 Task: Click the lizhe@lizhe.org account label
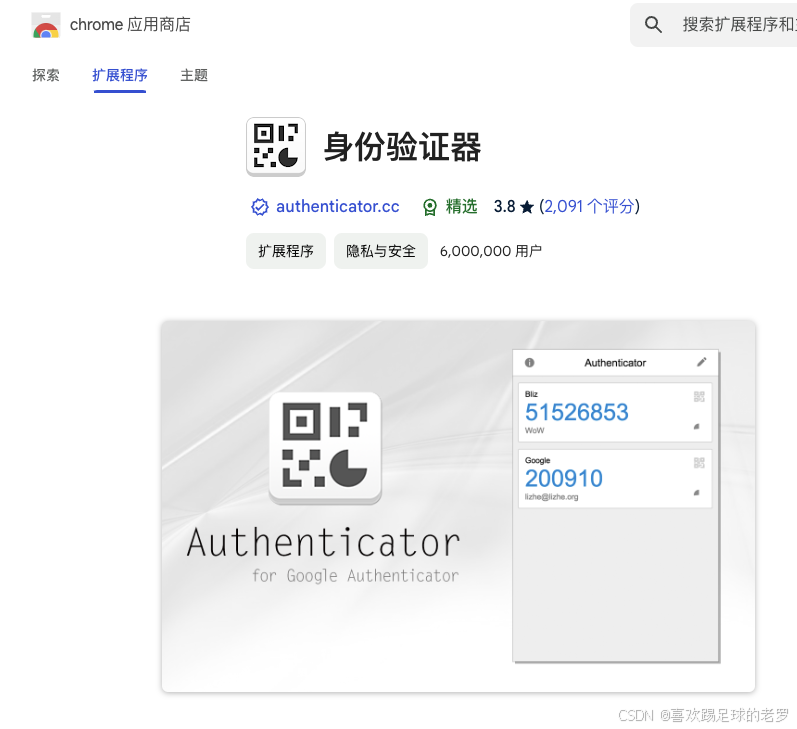point(551,497)
